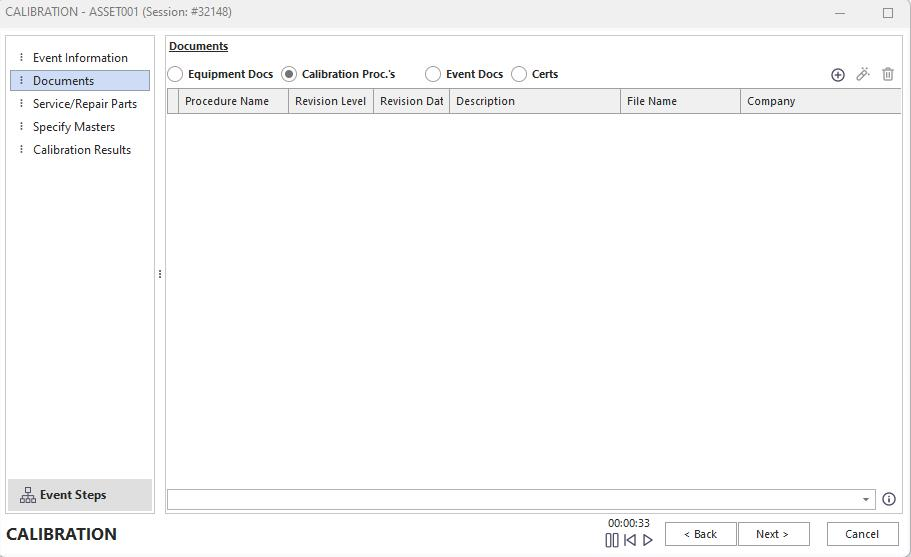
Task: Open the Event Information step
Action: (x=80, y=58)
